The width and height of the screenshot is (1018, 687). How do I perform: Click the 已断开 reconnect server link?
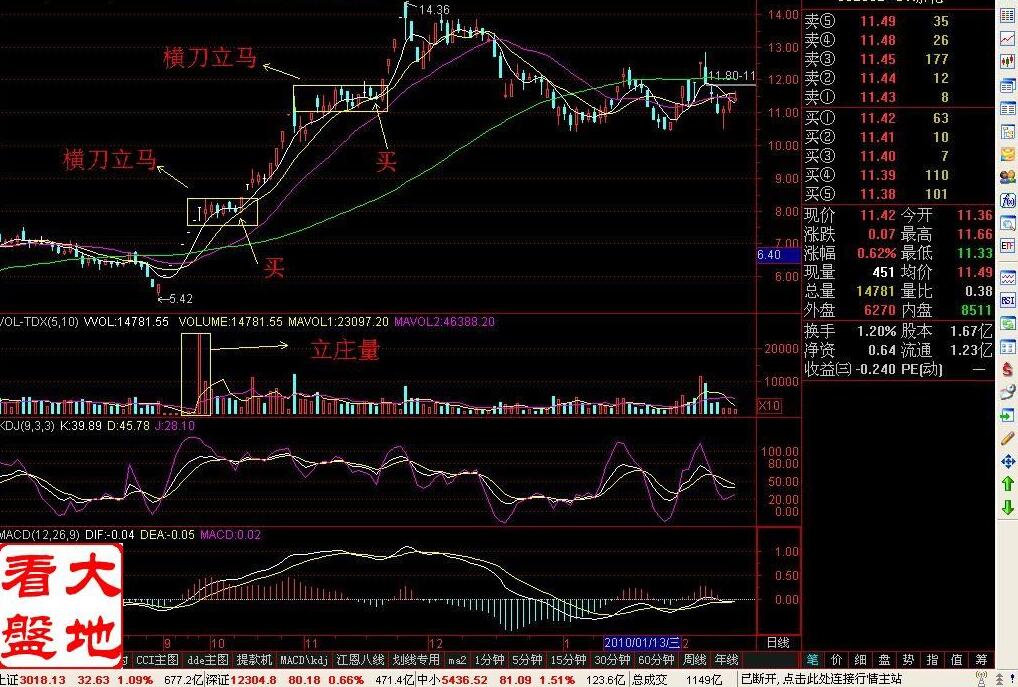[x=821, y=679]
